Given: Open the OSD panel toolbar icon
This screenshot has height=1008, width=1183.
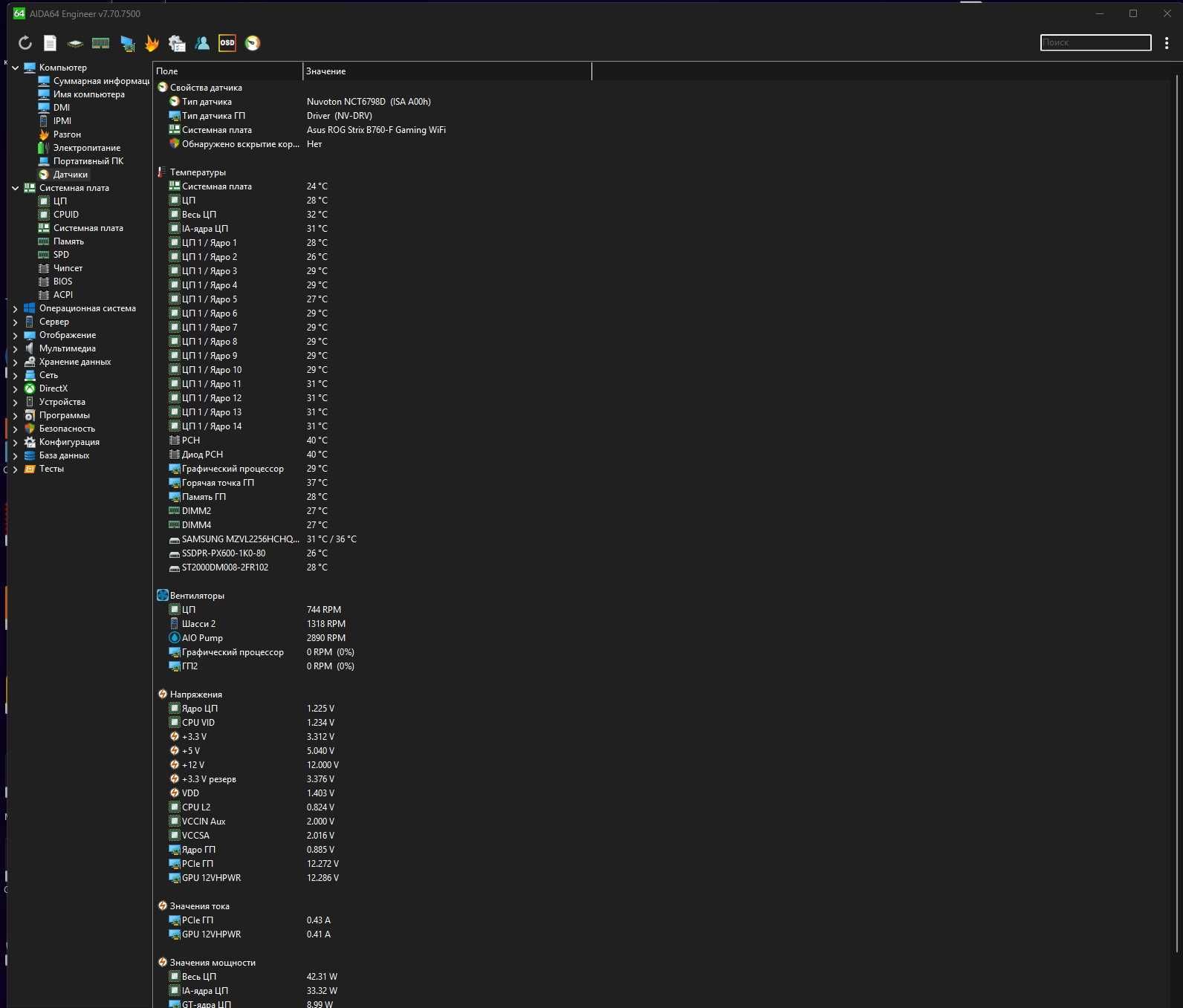Looking at the screenshot, I should click(x=227, y=43).
